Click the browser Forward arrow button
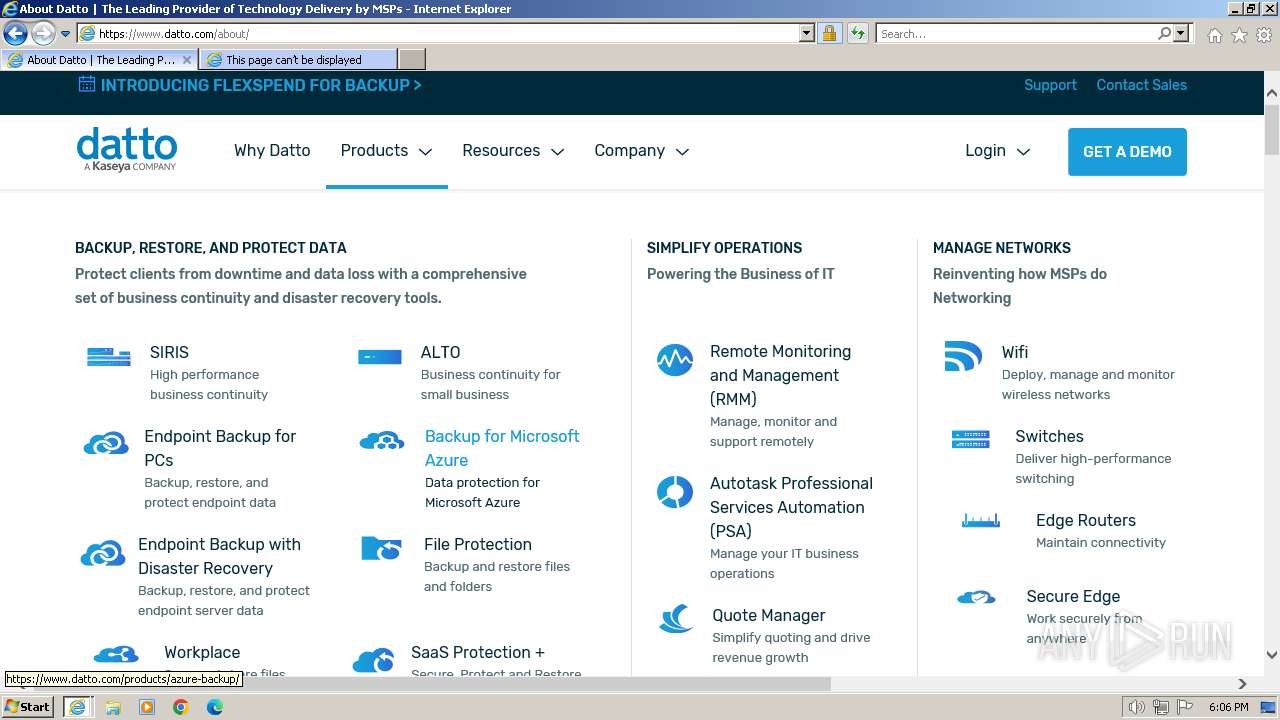1280x720 pixels. 43,33
